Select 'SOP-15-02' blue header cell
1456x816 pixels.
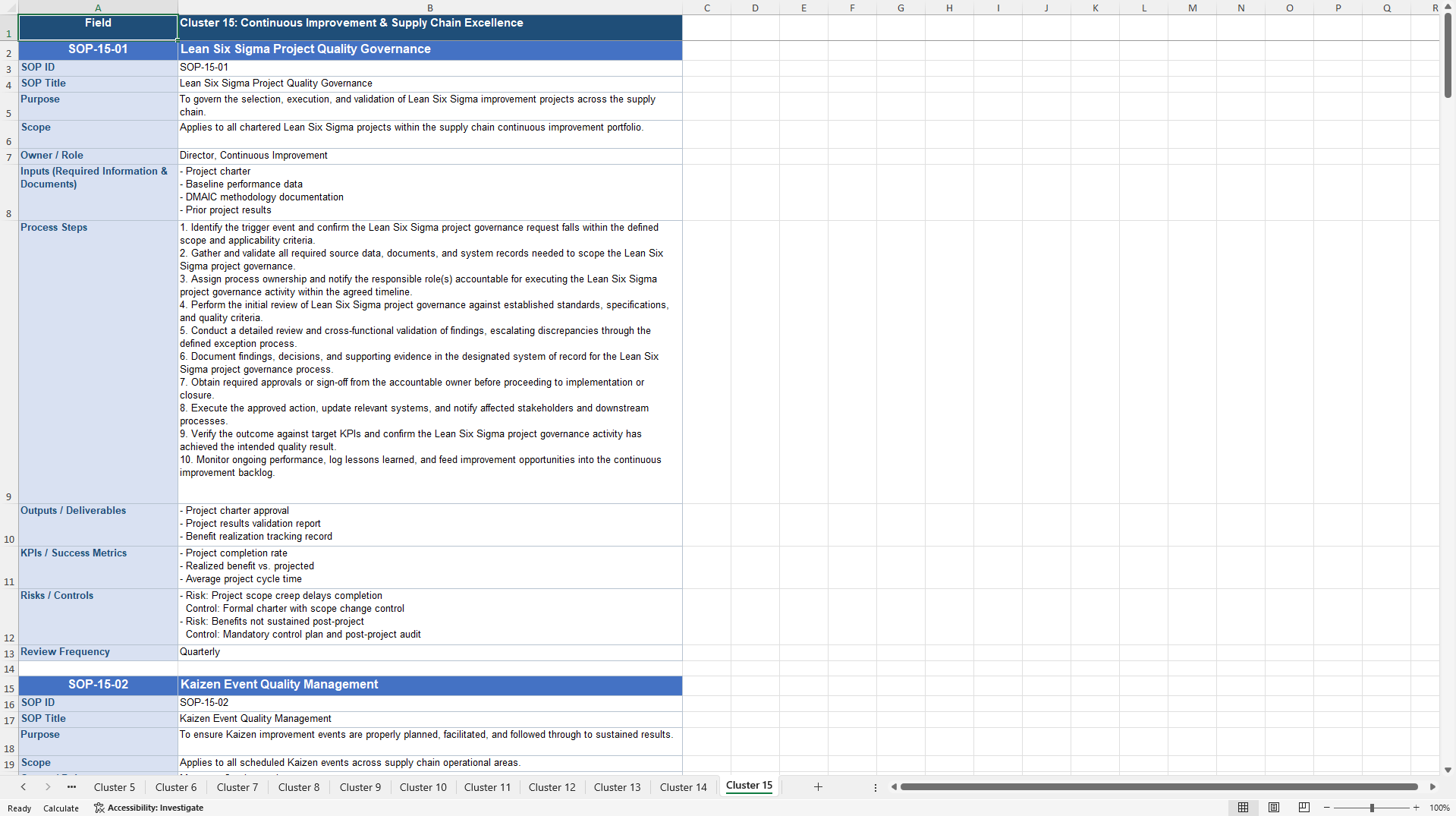[98, 685]
